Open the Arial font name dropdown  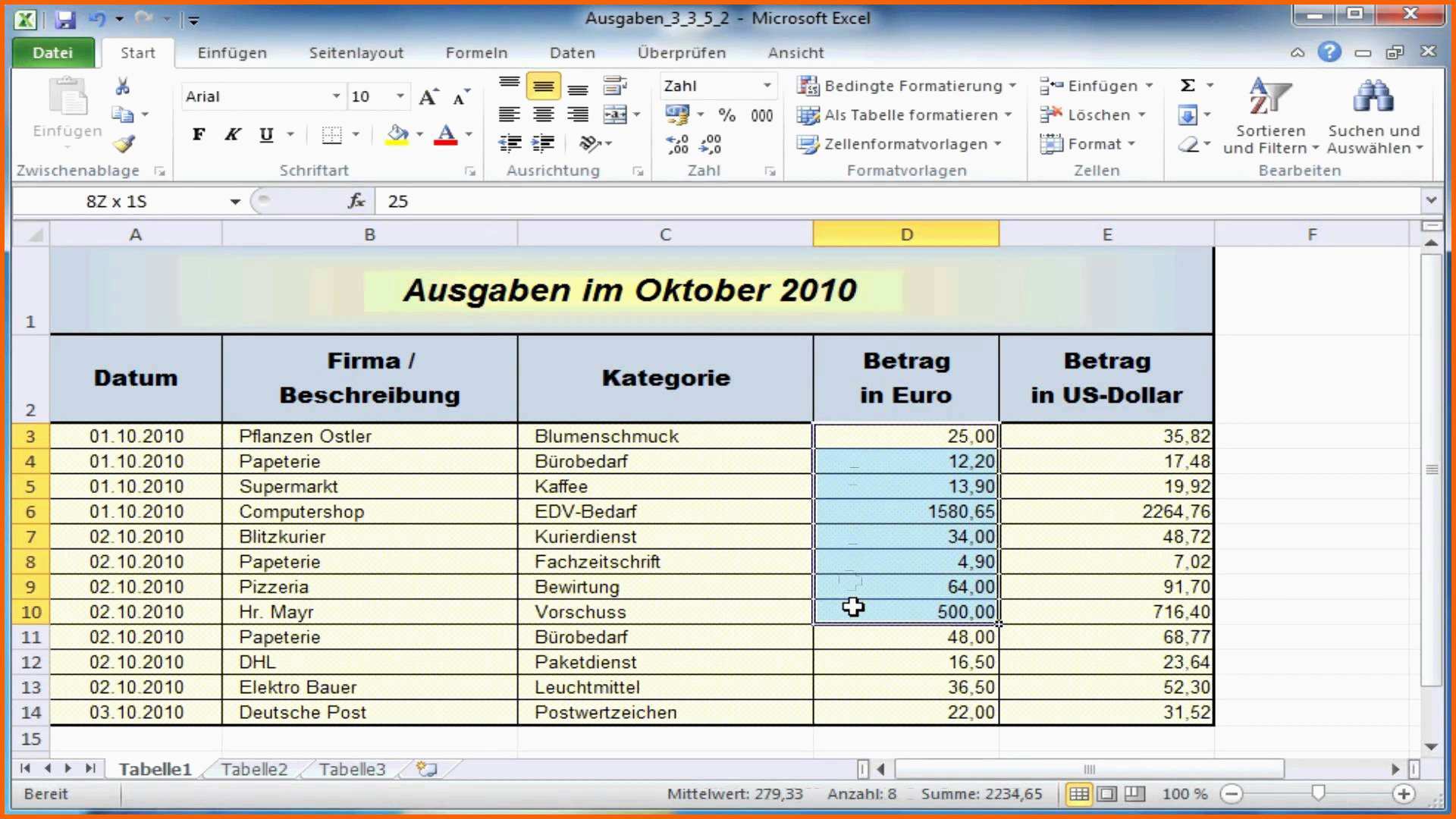336,96
